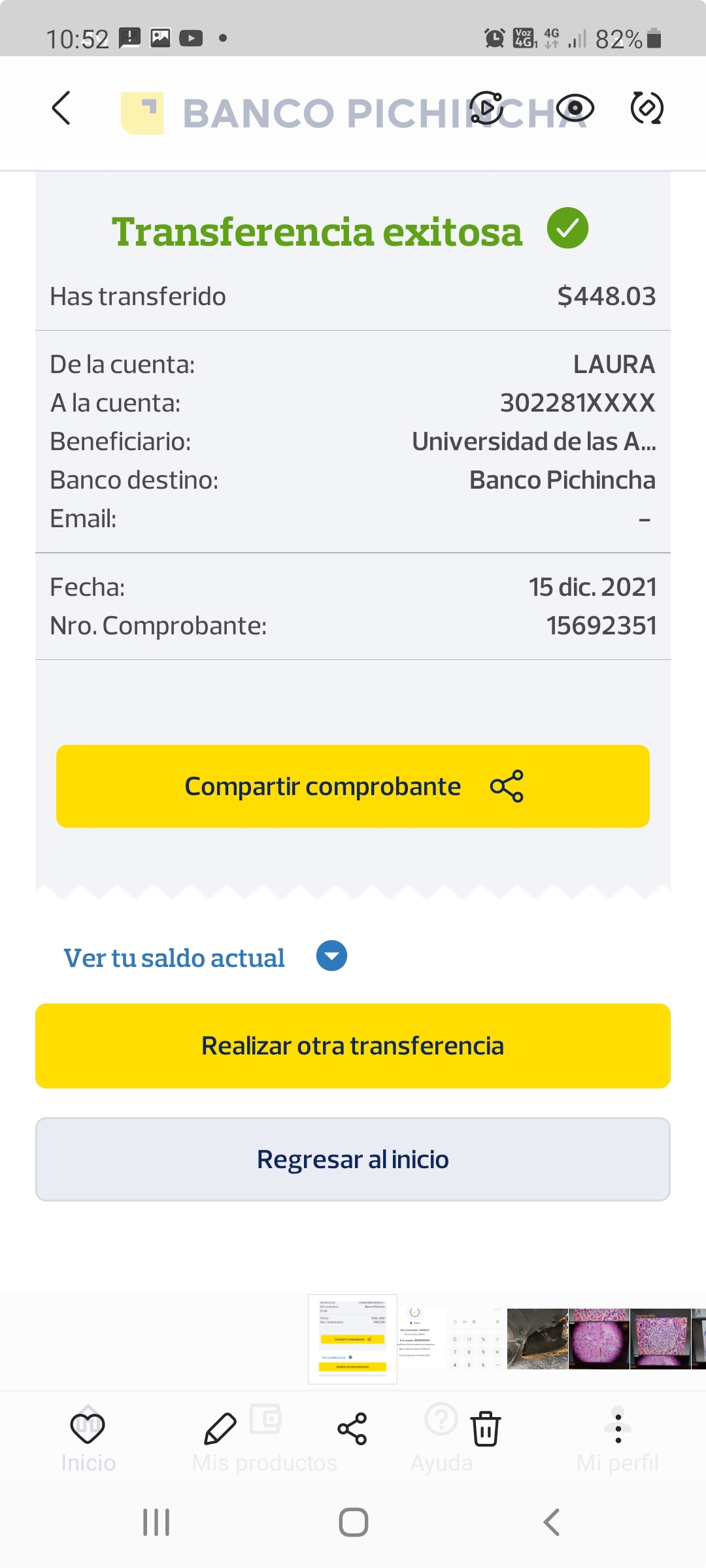The height and width of the screenshot is (1568, 706).
Task: Tap the pencil edit icon
Action: tap(220, 1429)
